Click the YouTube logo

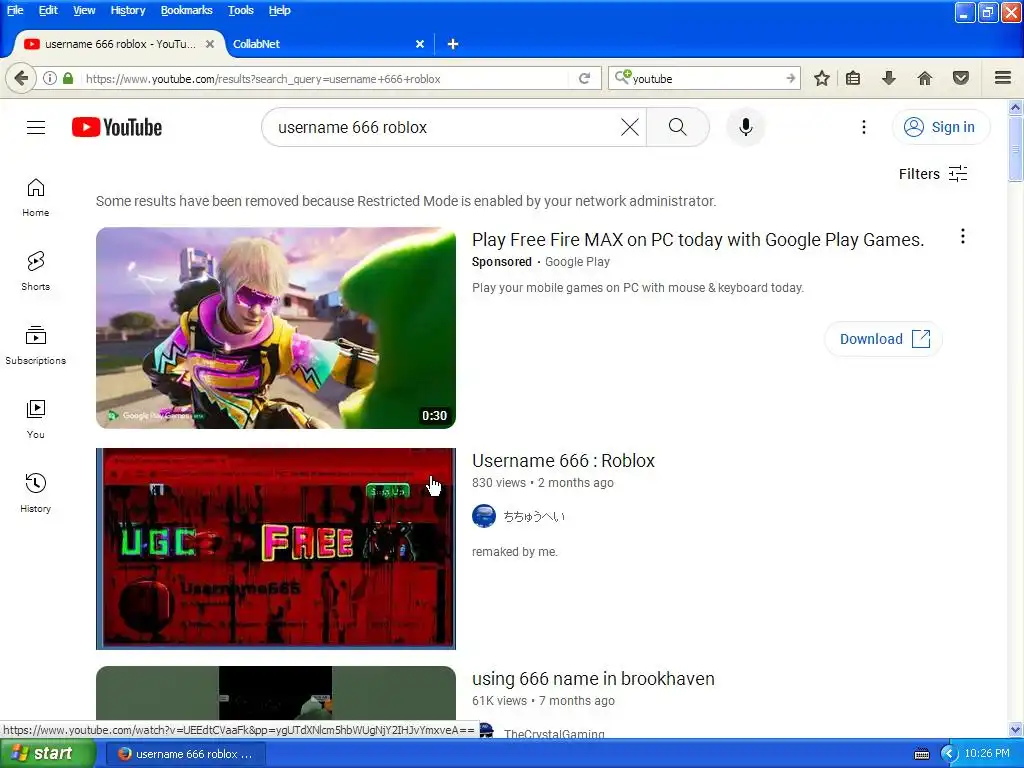[117, 127]
